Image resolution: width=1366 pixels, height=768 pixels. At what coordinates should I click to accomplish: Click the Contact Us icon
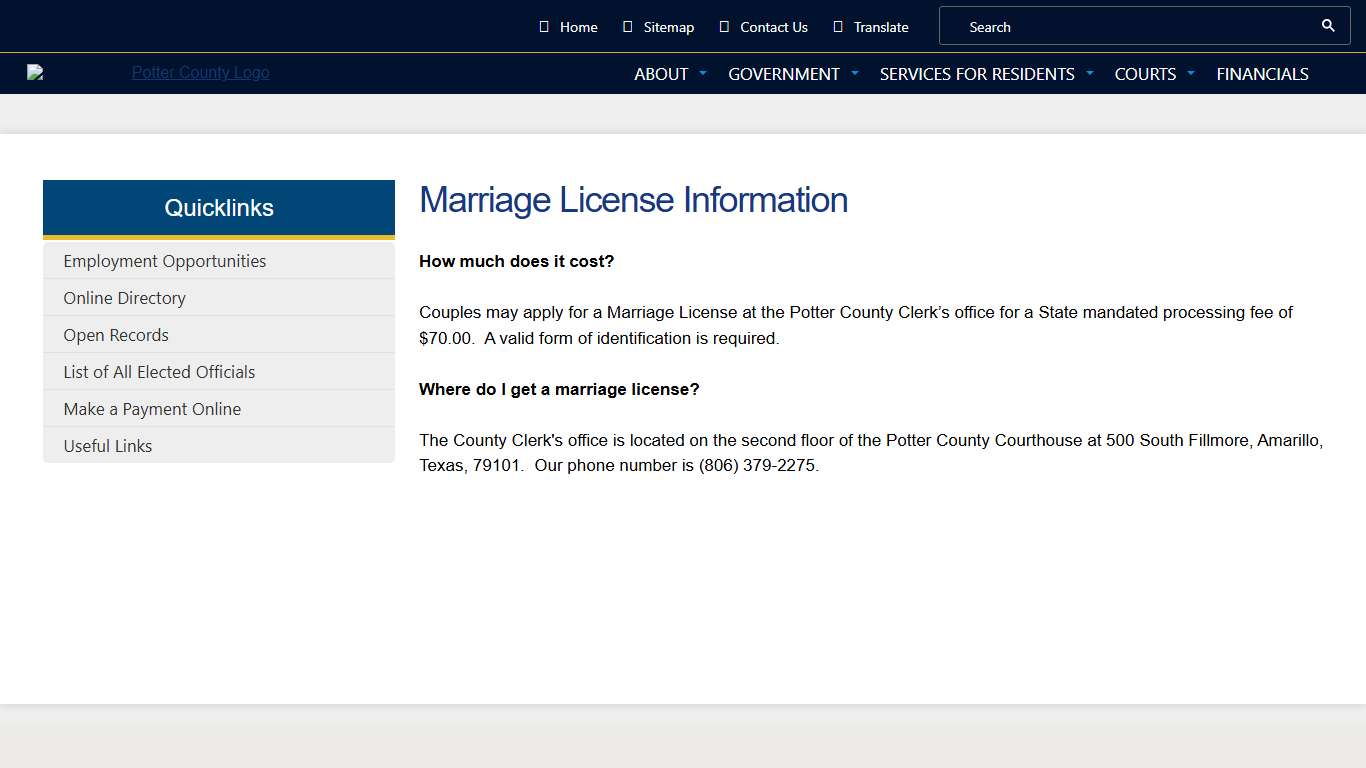pos(722,26)
